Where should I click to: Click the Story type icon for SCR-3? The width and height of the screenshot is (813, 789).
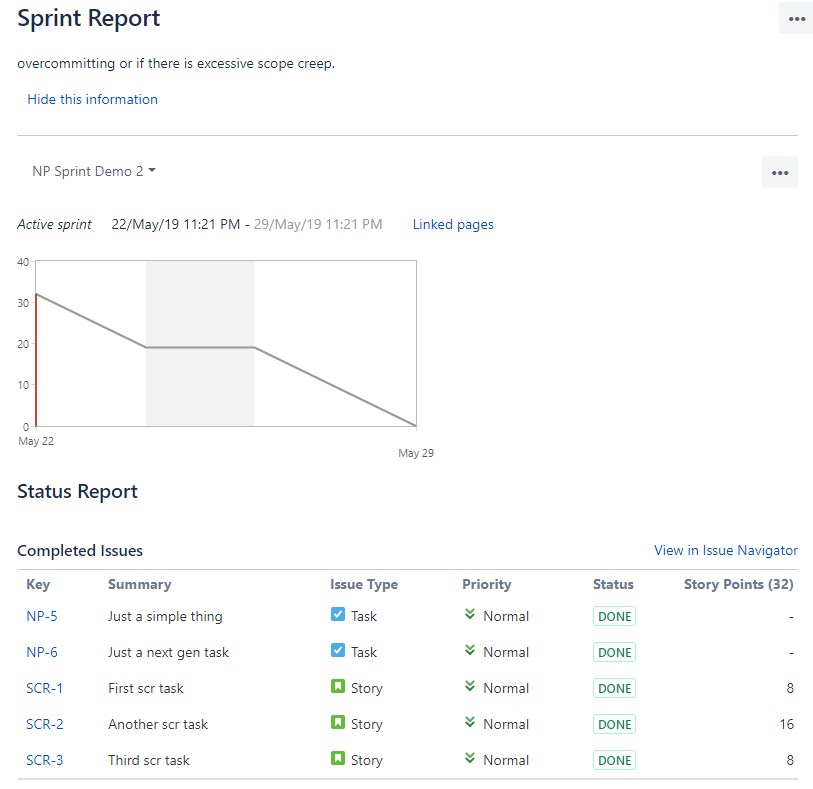[x=338, y=759]
